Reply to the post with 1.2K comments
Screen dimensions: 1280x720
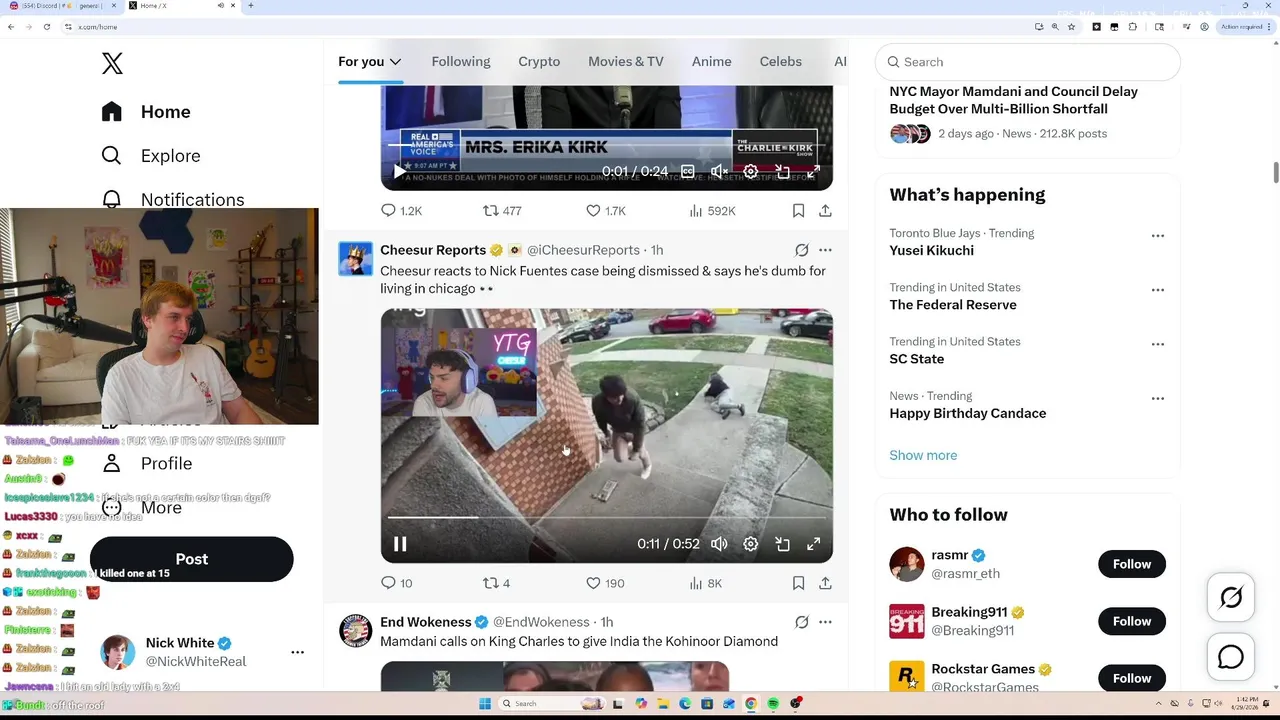401,211
